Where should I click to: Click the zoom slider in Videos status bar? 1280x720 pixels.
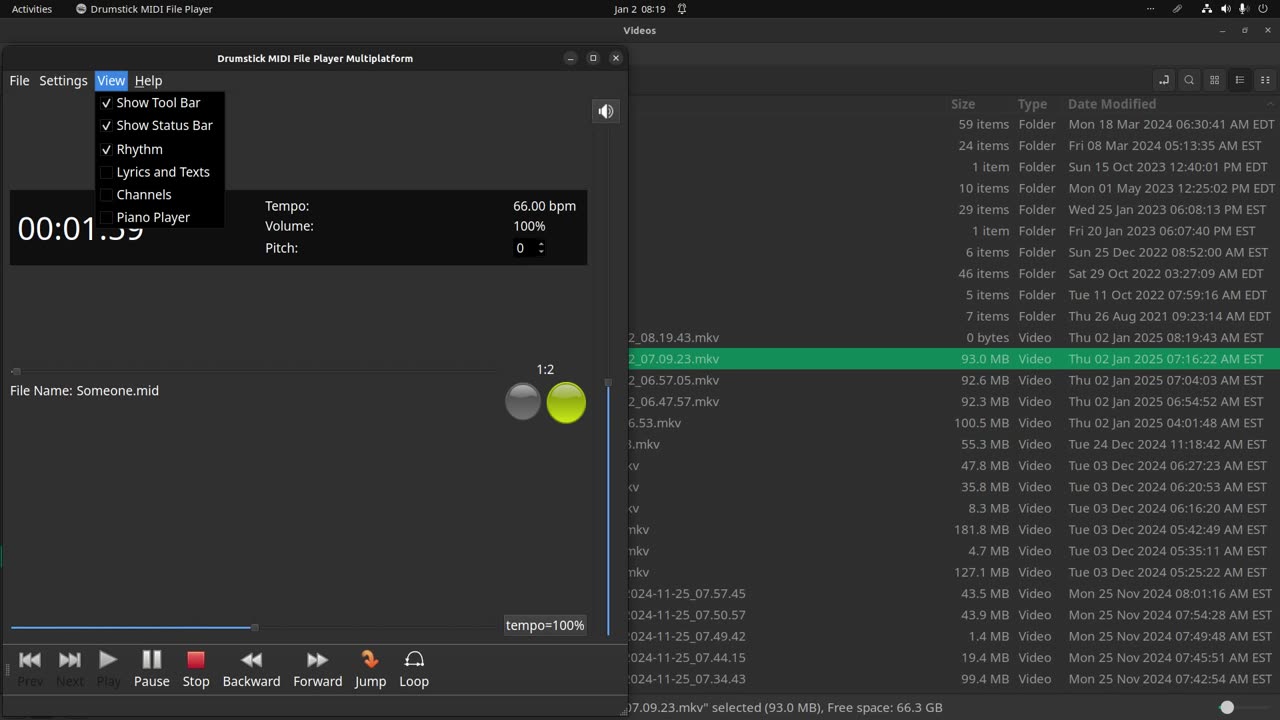point(1227,707)
